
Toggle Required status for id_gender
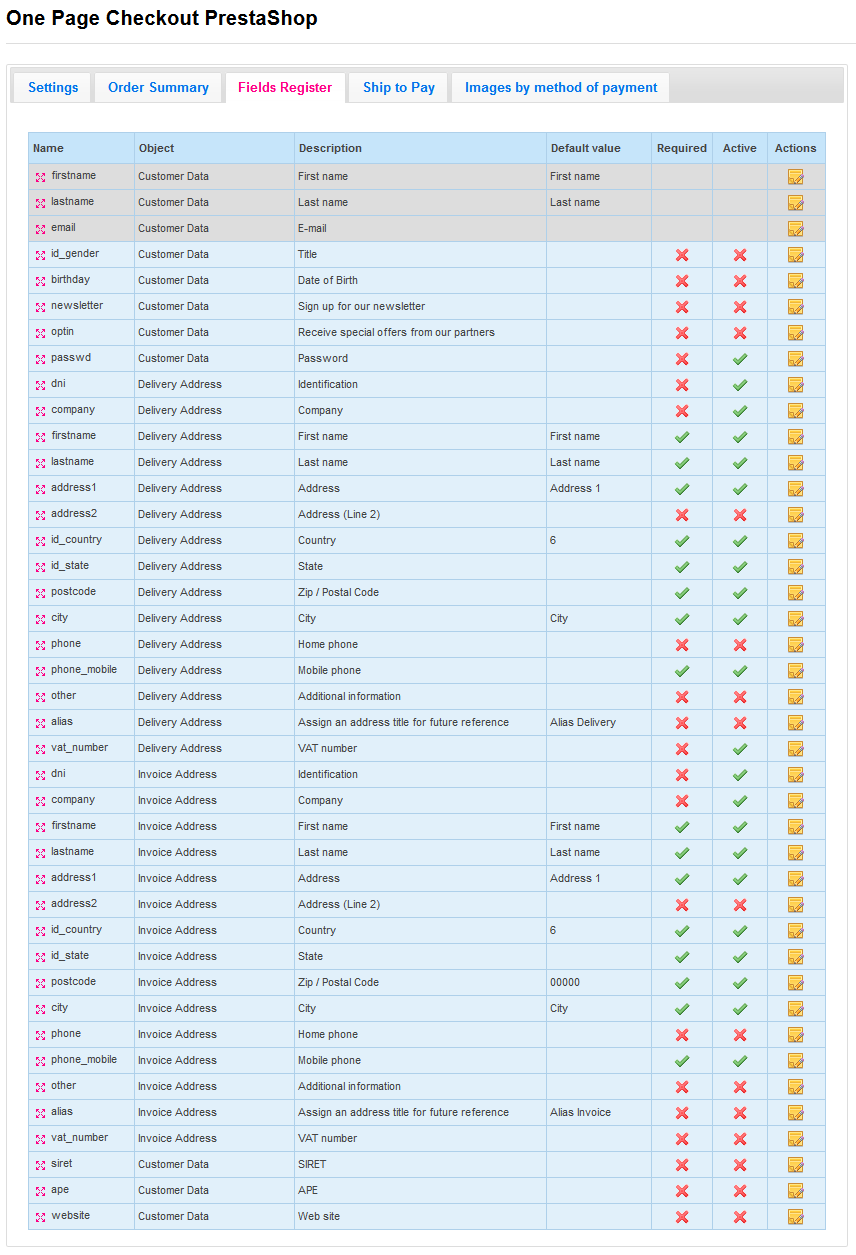[682, 255]
